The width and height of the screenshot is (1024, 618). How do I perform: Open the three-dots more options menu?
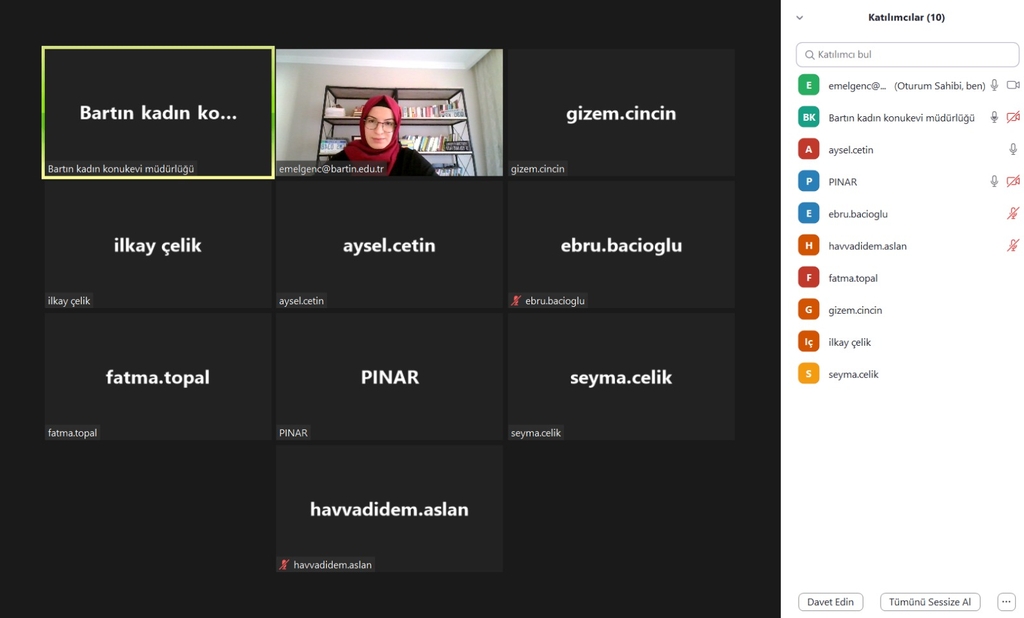tap(1006, 602)
